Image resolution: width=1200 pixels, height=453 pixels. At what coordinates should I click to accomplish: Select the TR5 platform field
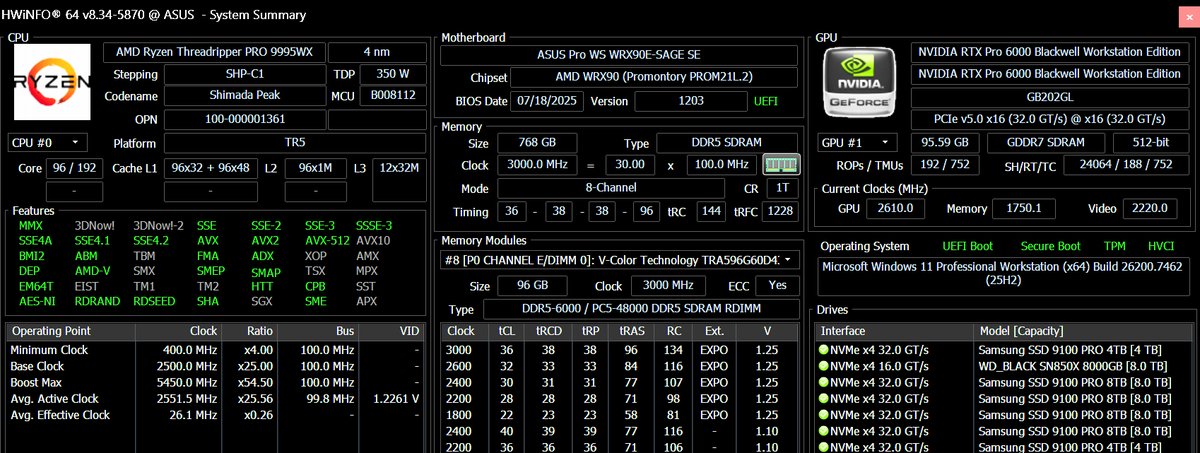[295, 144]
